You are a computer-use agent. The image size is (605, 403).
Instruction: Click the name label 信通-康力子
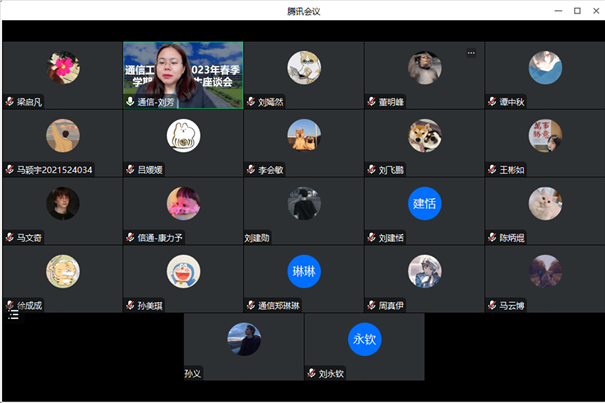(160, 238)
